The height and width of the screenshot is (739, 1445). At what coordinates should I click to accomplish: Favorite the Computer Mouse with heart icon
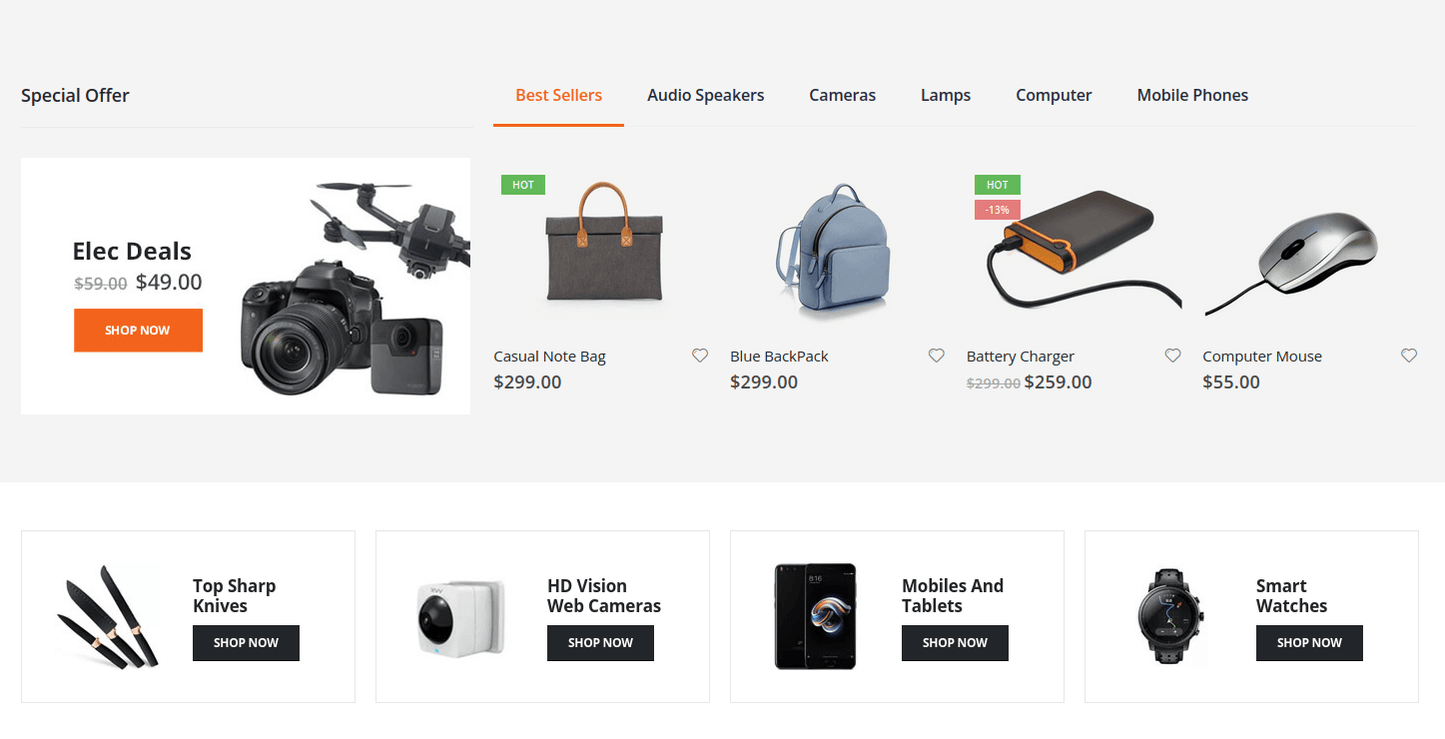1409,355
